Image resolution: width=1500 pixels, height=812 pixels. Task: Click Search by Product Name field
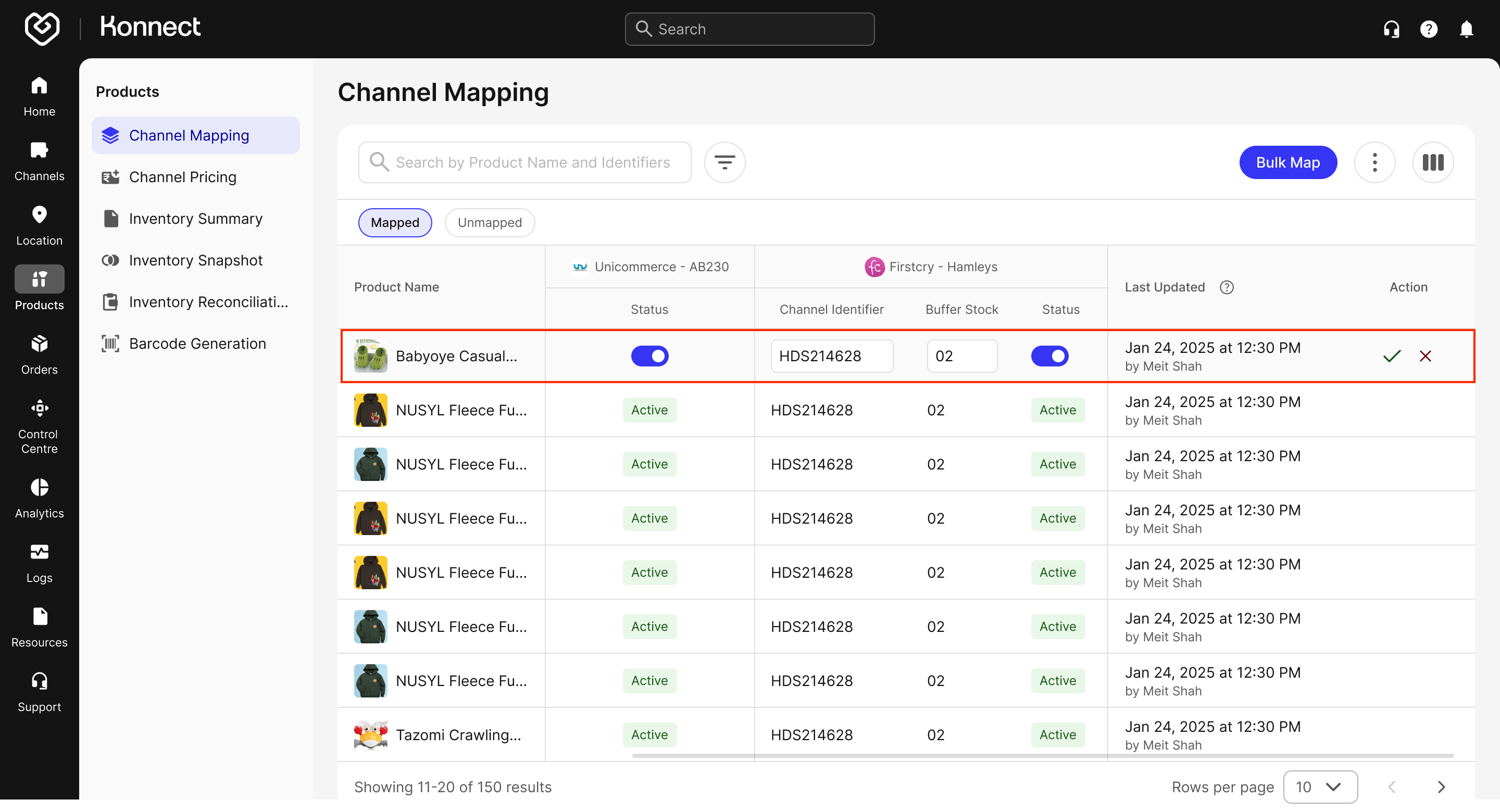pos(524,162)
